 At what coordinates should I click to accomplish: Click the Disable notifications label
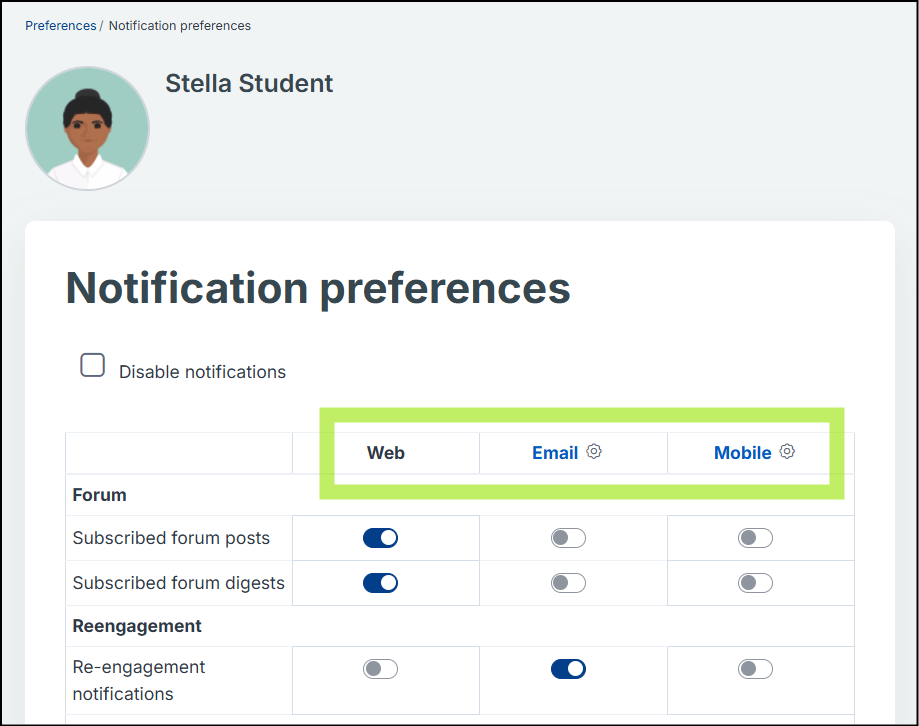click(202, 372)
